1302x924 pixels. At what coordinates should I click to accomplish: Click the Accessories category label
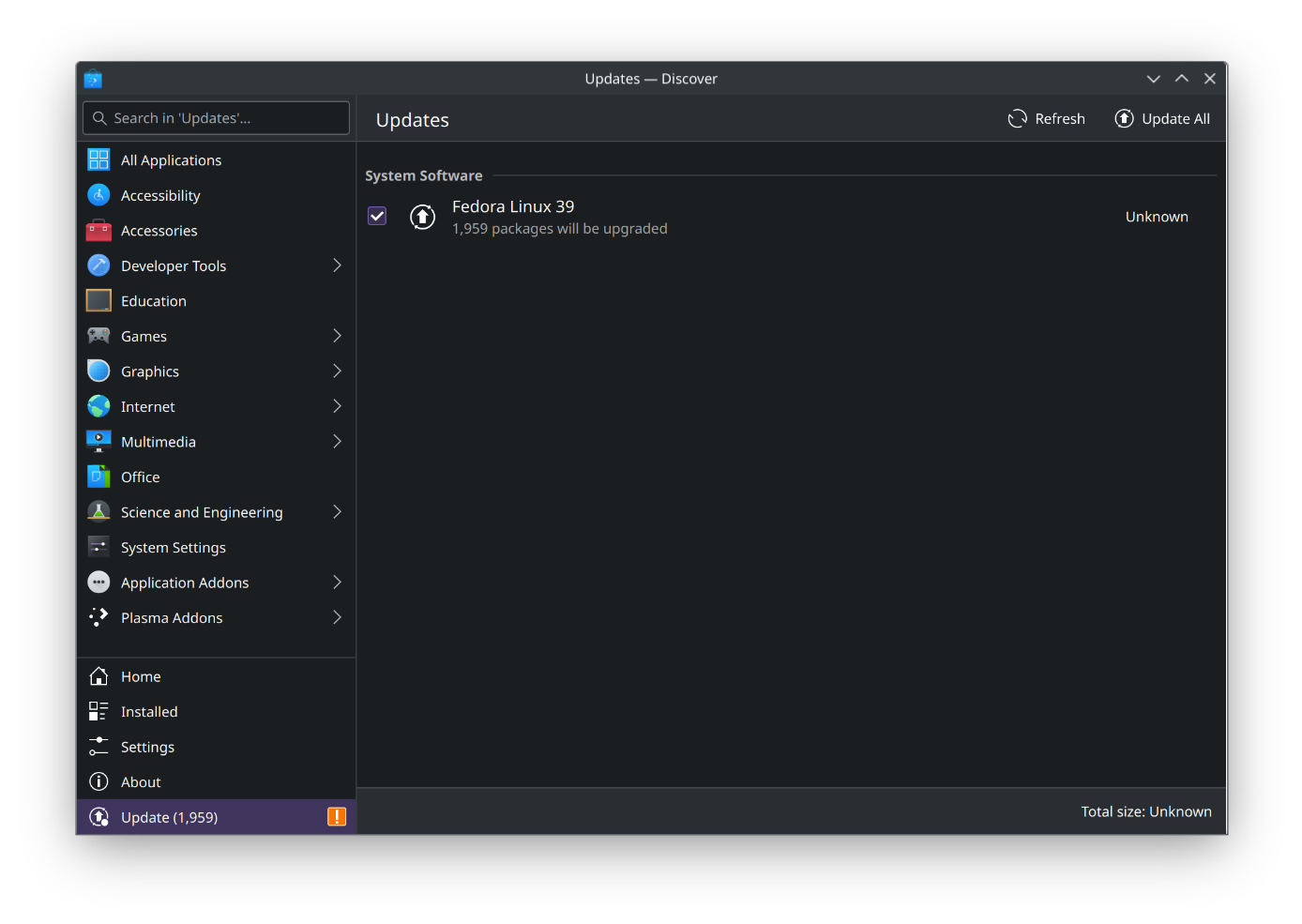(x=159, y=230)
